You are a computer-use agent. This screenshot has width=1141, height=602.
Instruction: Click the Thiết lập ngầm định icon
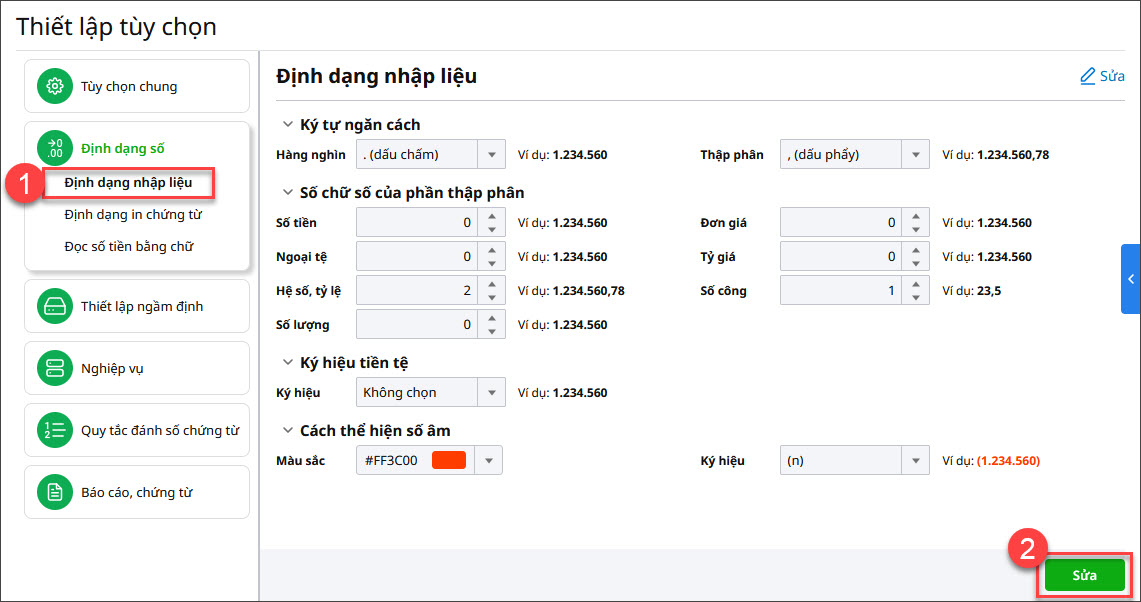(55, 306)
